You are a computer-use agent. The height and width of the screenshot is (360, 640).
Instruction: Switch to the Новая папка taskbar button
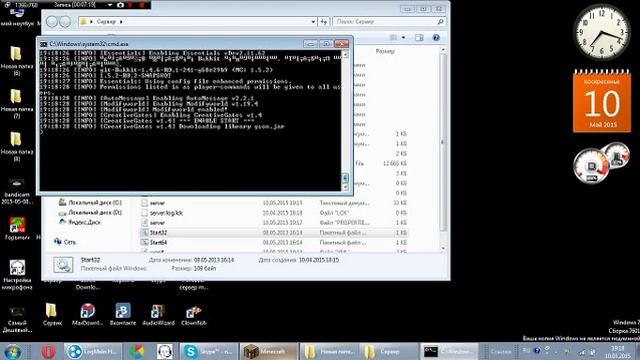point(329,351)
